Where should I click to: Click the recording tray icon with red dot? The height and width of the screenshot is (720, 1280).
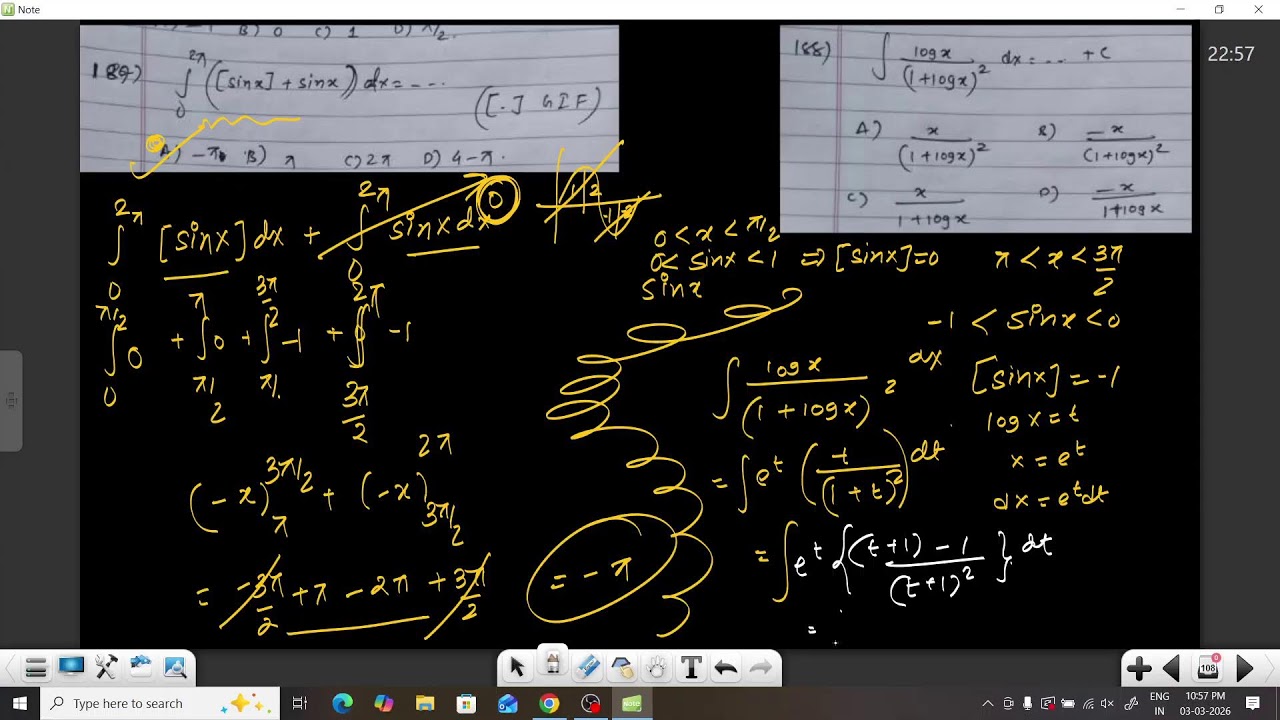(x=1048, y=703)
